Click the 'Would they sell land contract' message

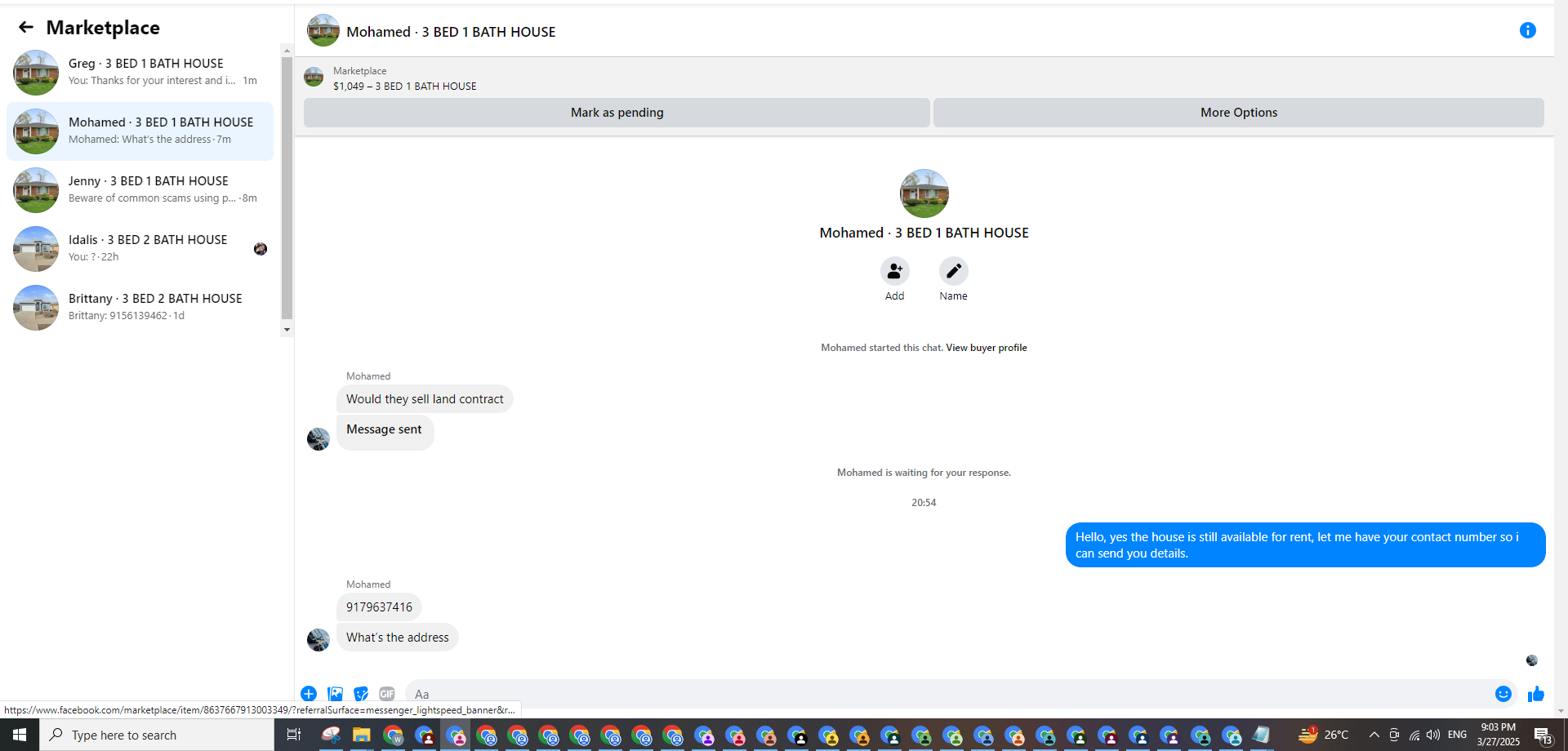(425, 399)
